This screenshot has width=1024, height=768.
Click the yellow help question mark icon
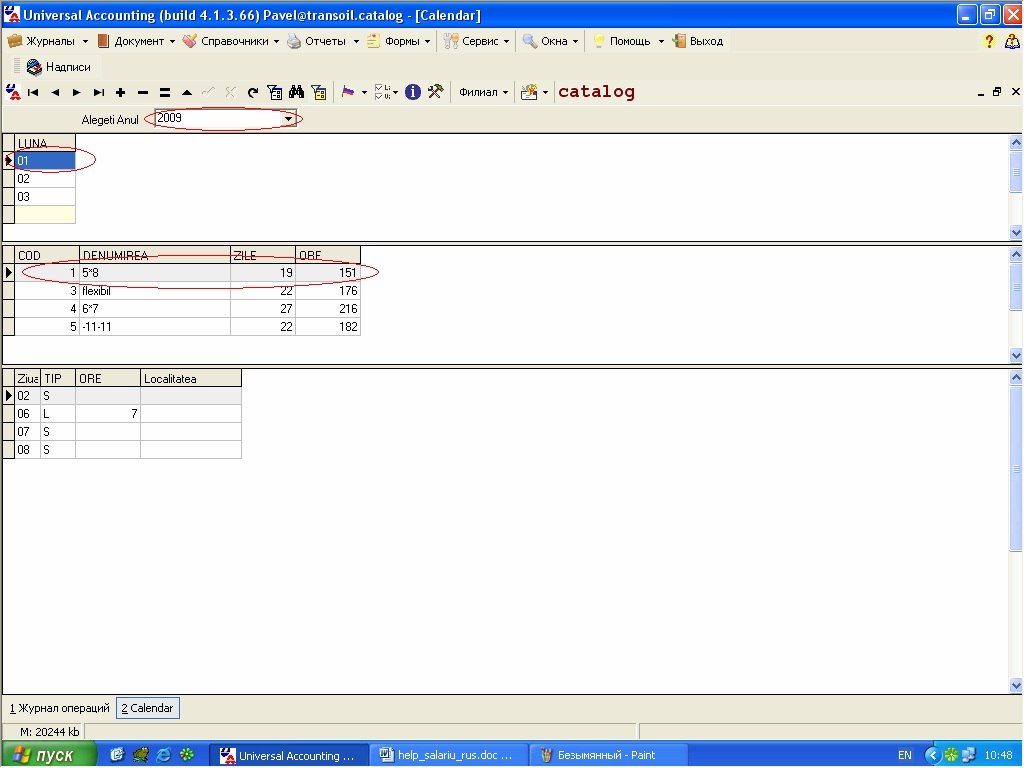(989, 41)
